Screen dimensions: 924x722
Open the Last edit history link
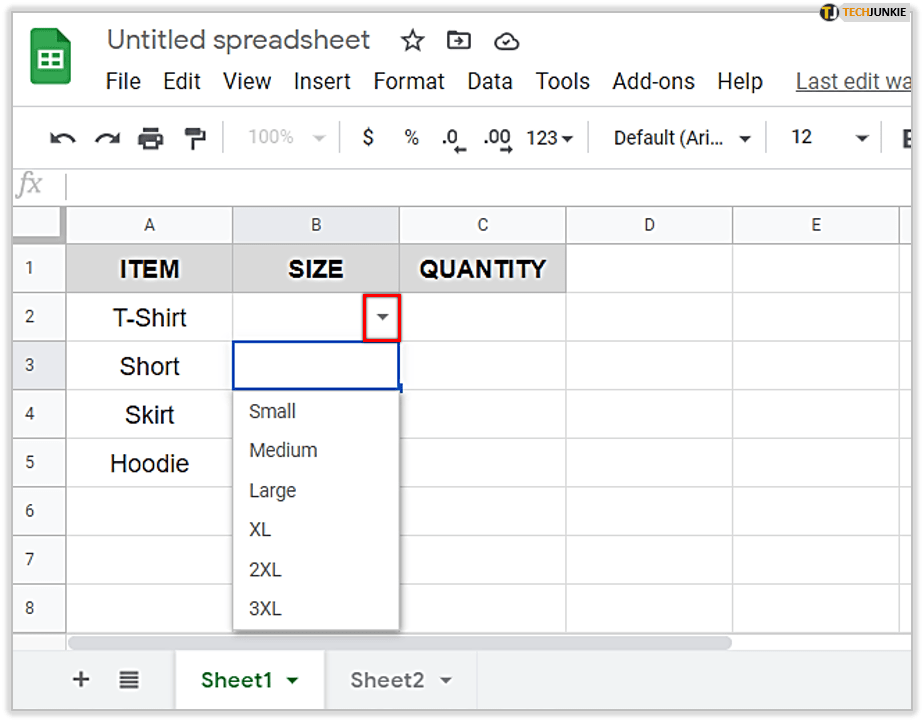853,82
